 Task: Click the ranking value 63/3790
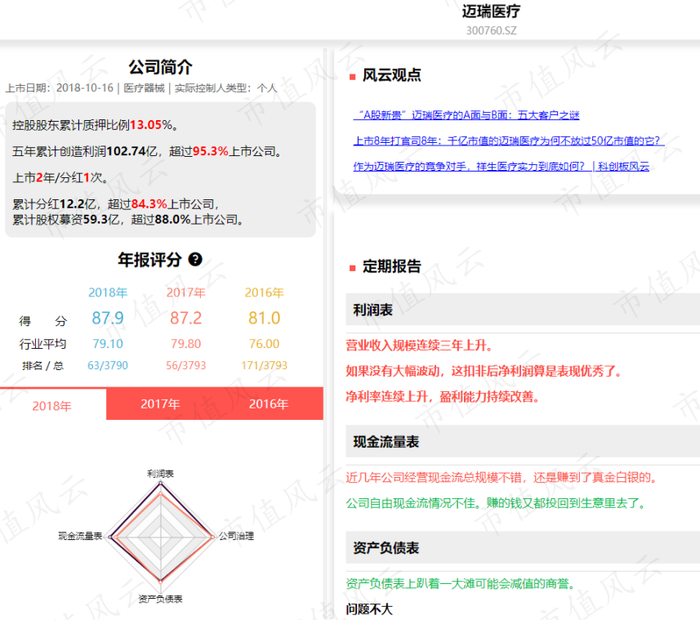[x=108, y=365]
